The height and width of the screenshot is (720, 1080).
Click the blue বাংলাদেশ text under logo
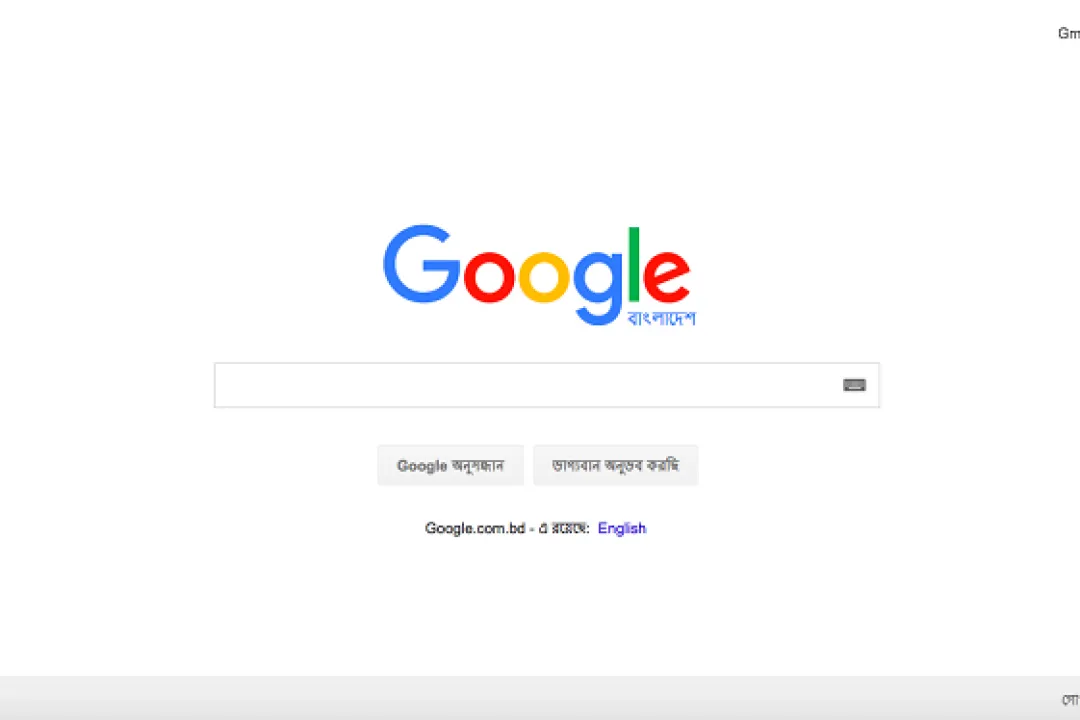click(x=661, y=318)
